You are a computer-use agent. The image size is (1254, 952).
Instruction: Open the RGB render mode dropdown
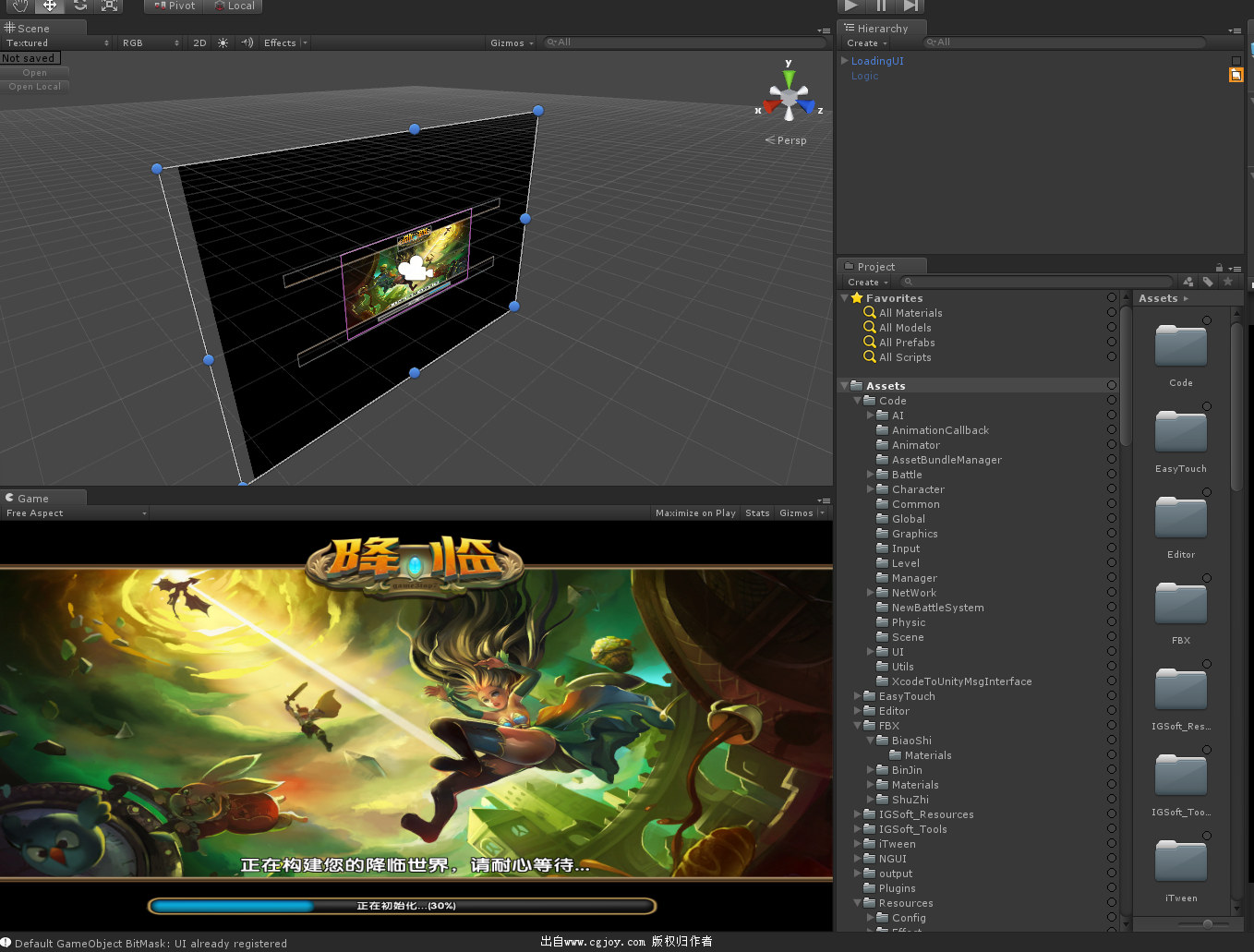pyautogui.click(x=151, y=42)
